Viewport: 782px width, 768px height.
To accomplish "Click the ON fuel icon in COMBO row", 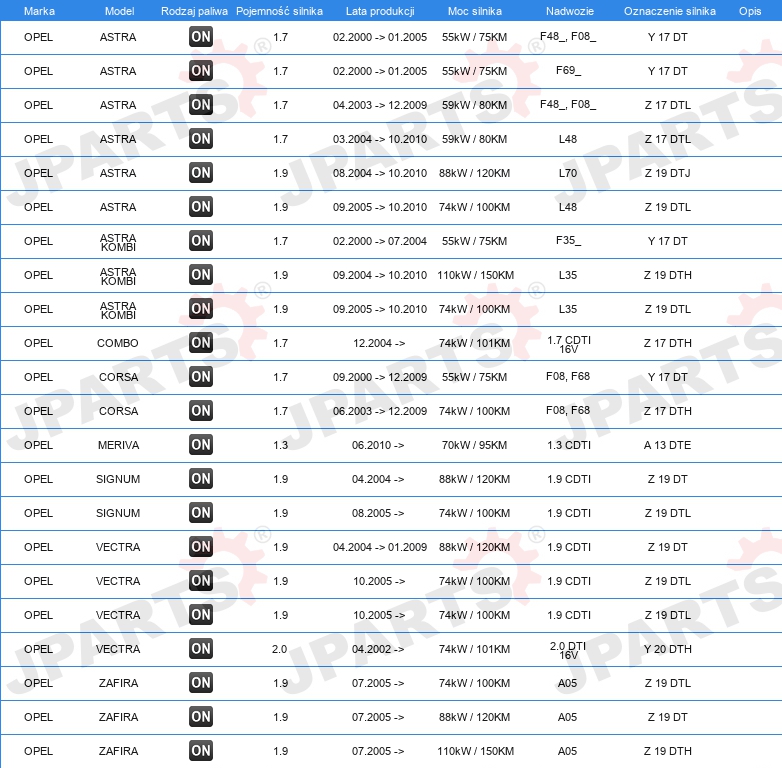I will click(201, 343).
